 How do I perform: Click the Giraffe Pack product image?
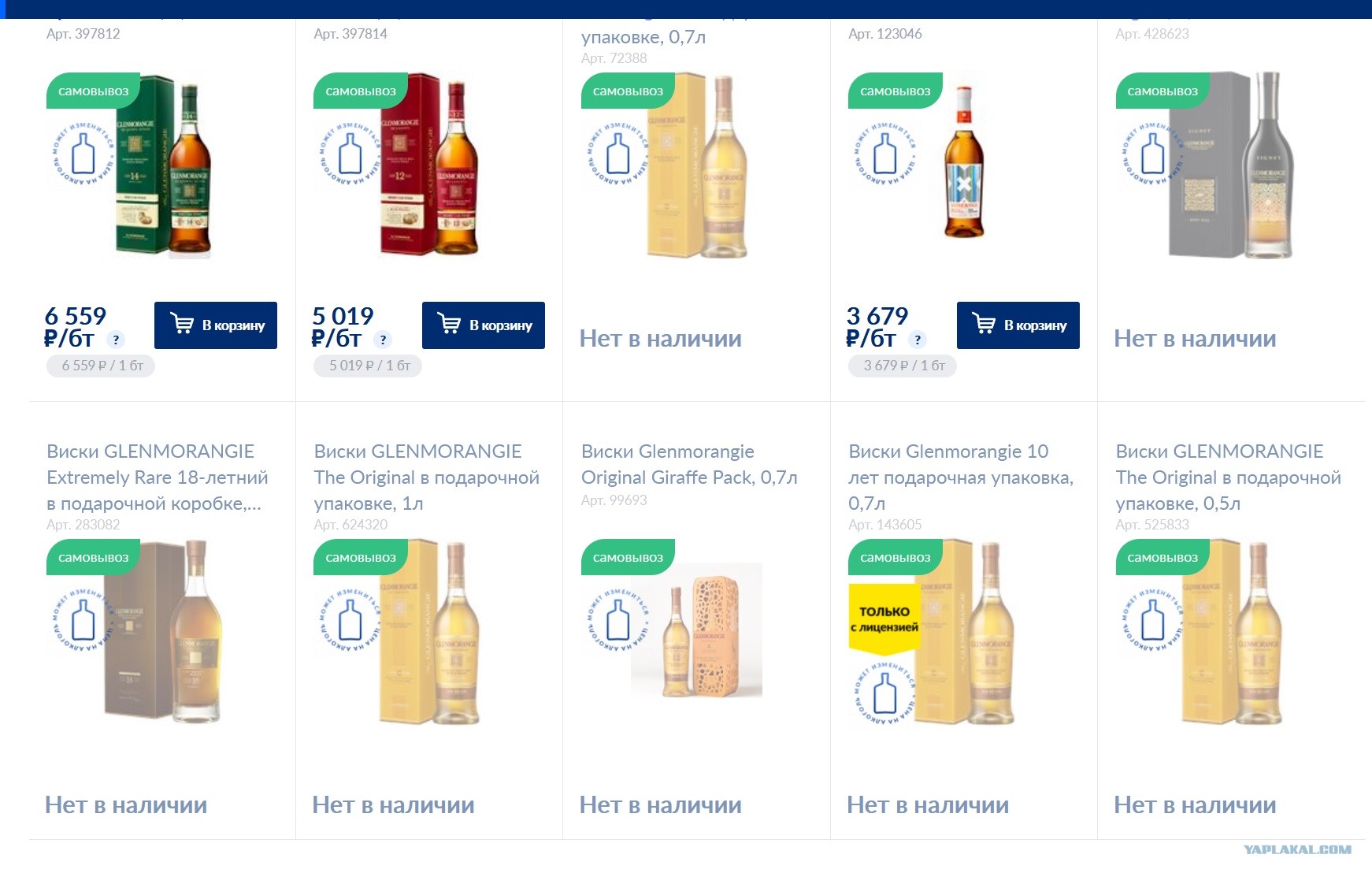(697, 630)
